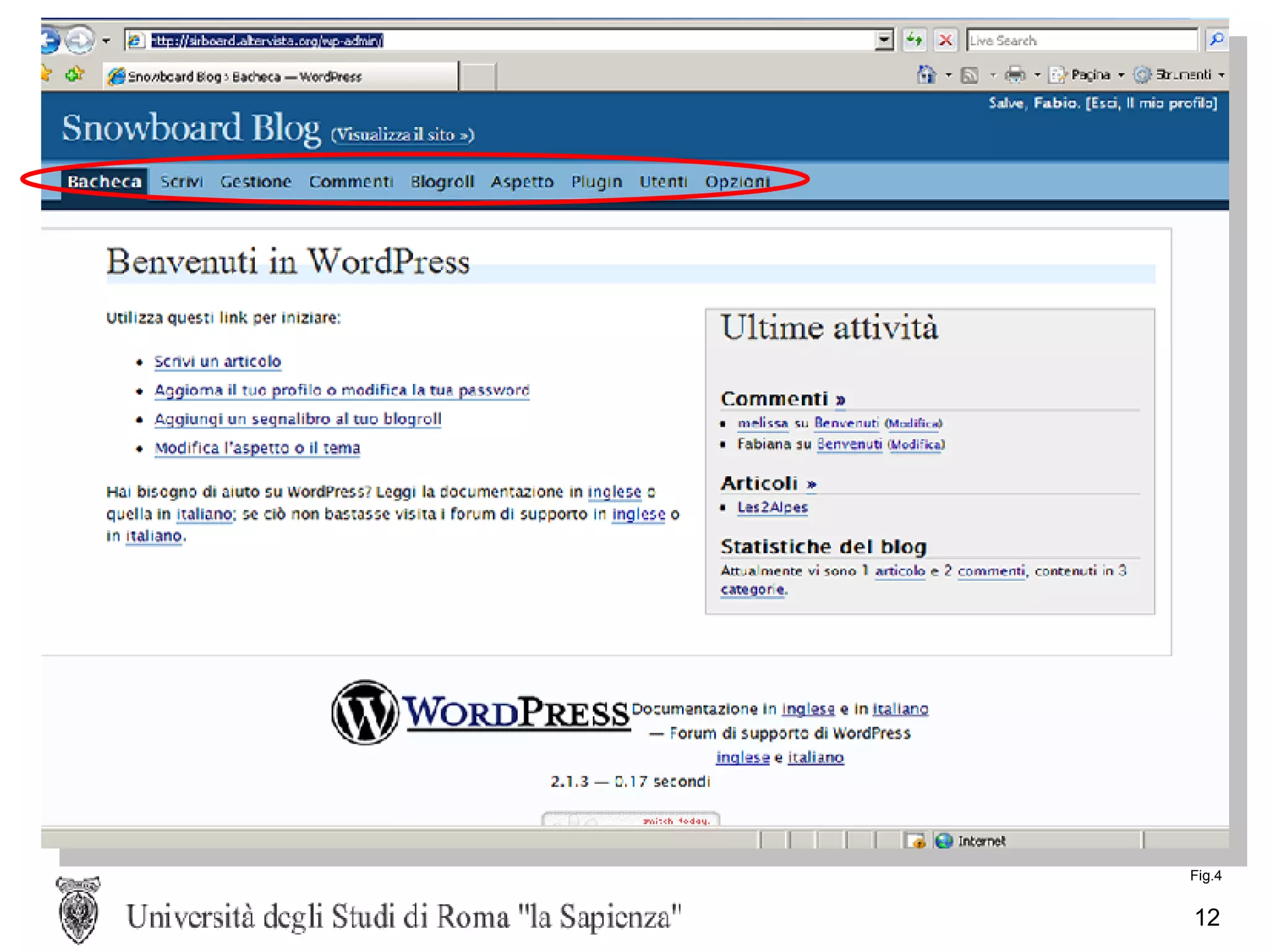Click the browser home icon
The width and height of the screenshot is (1270, 952).
(926, 75)
